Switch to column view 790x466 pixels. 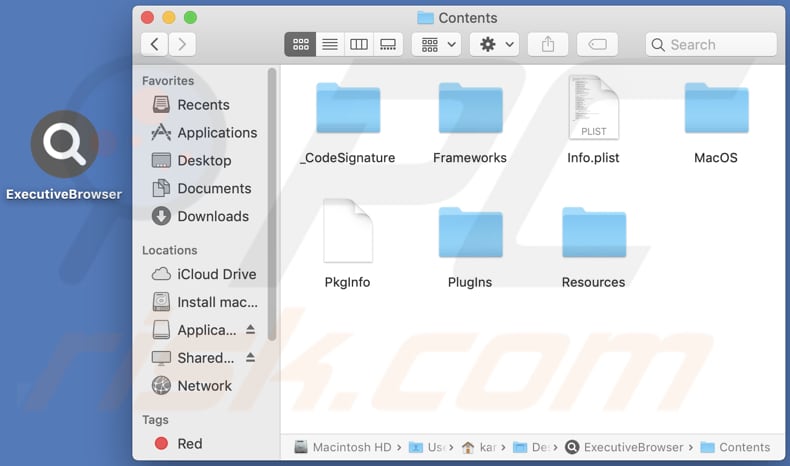(x=359, y=44)
